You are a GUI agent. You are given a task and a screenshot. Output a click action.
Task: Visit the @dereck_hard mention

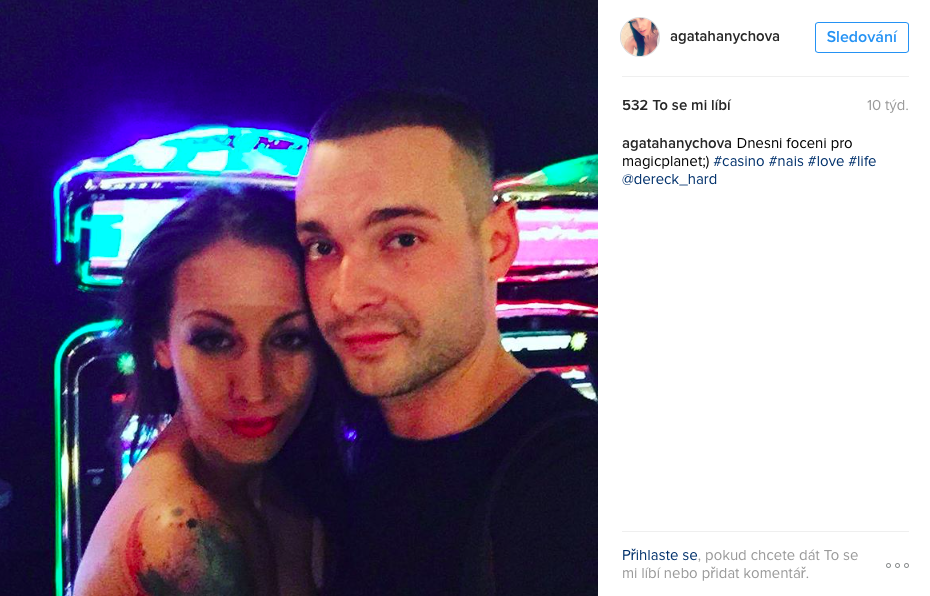(669, 179)
